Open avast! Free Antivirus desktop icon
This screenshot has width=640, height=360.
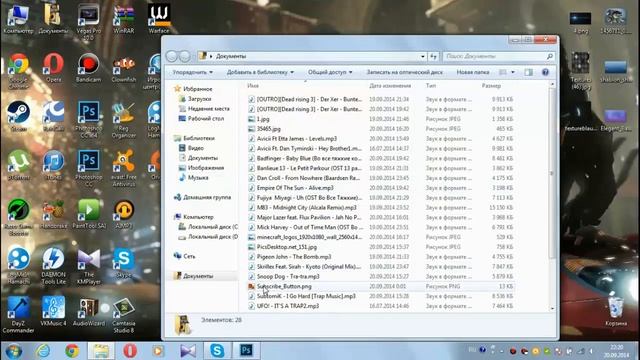124,168
